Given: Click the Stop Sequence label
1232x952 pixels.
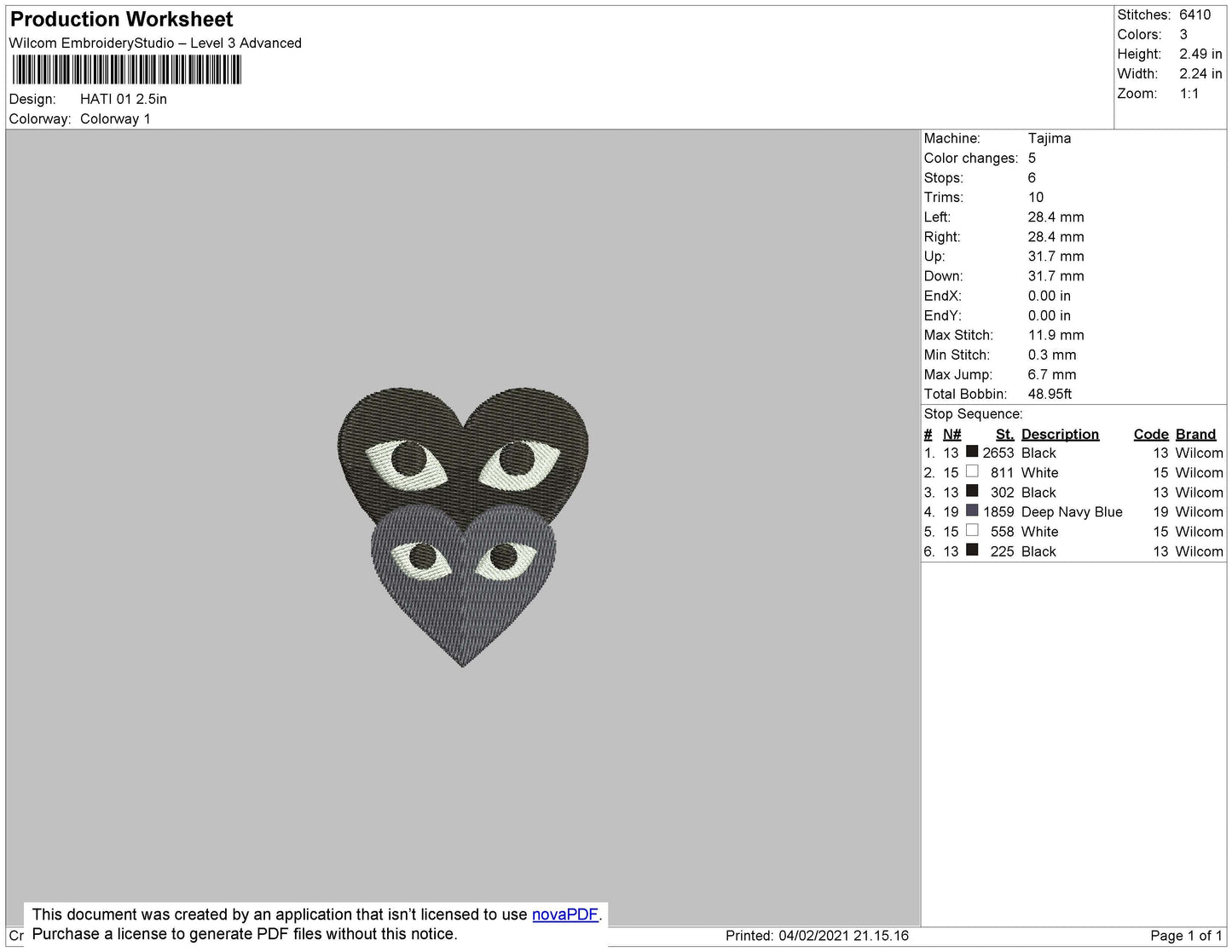Looking at the screenshot, I should [973, 413].
